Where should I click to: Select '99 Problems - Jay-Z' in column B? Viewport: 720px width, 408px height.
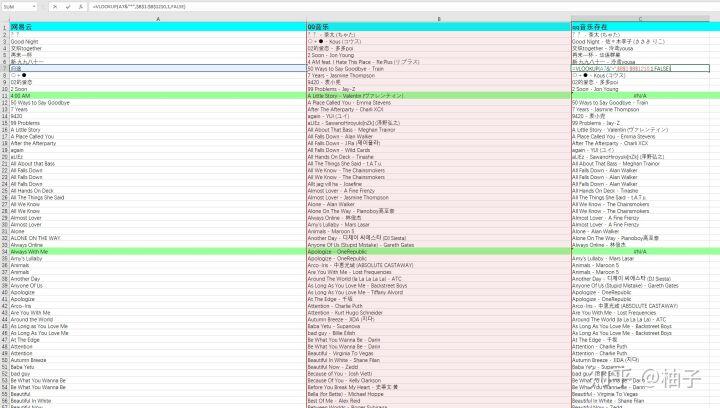click(x=439, y=89)
